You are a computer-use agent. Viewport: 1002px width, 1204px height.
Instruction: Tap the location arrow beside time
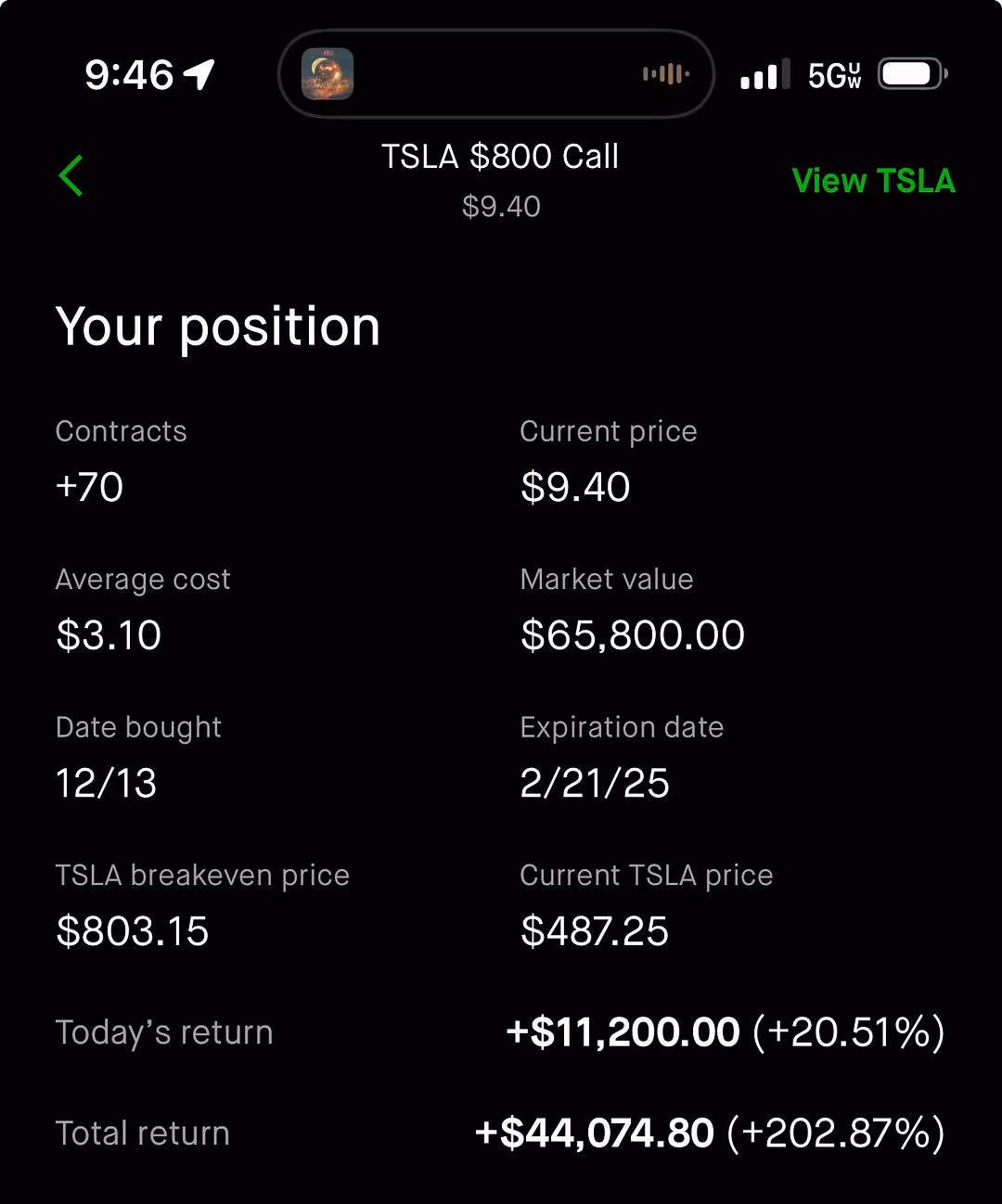199,74
